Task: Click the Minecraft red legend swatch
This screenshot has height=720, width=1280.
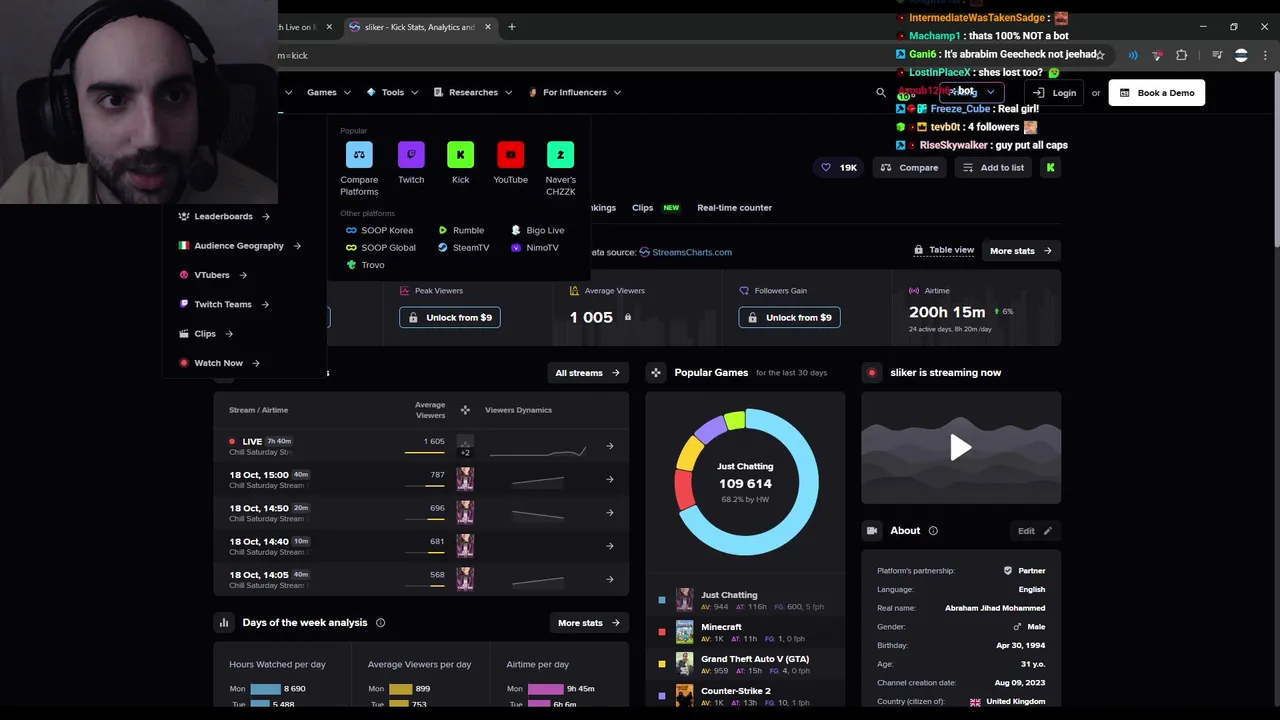Action: click(662, 632)
